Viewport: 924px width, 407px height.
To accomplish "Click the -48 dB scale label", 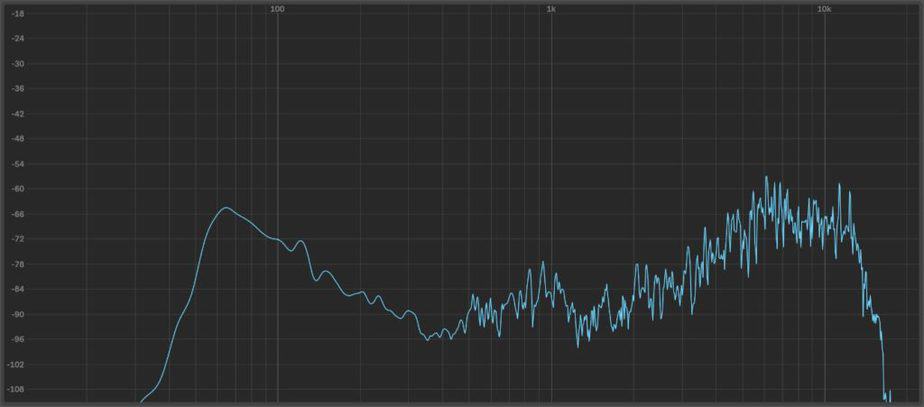I will [17, 139].
